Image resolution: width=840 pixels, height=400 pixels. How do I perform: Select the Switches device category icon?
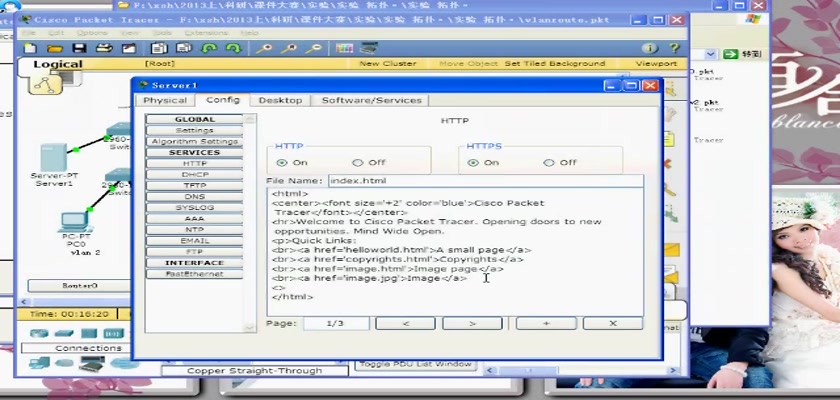pos(64,333)
